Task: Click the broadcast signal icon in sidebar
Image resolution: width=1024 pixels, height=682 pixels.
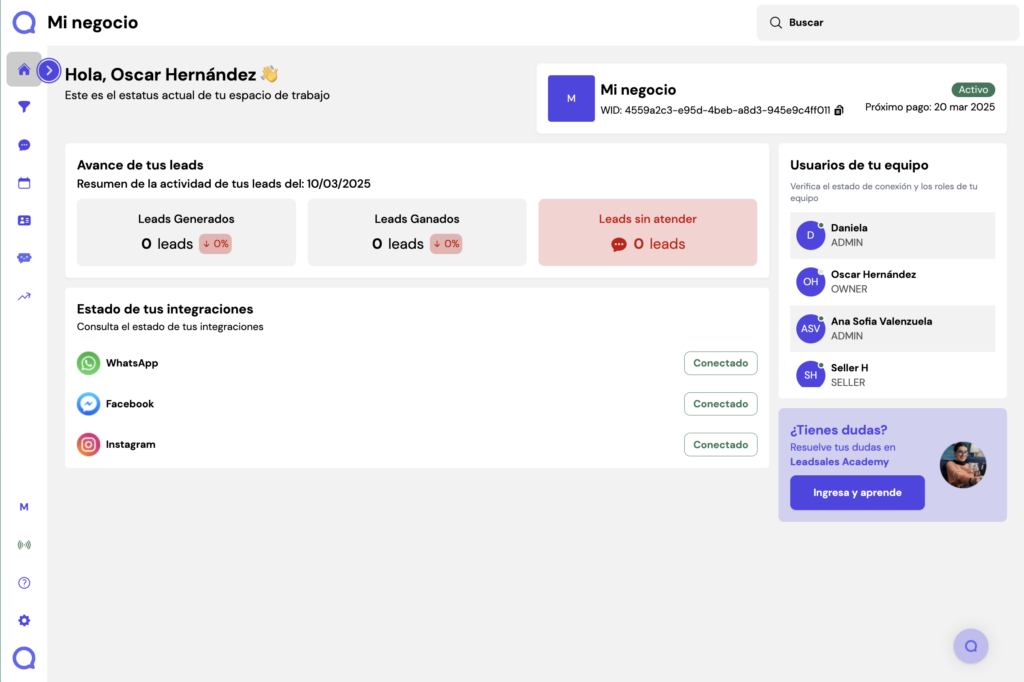Action: tap(24, 545)
